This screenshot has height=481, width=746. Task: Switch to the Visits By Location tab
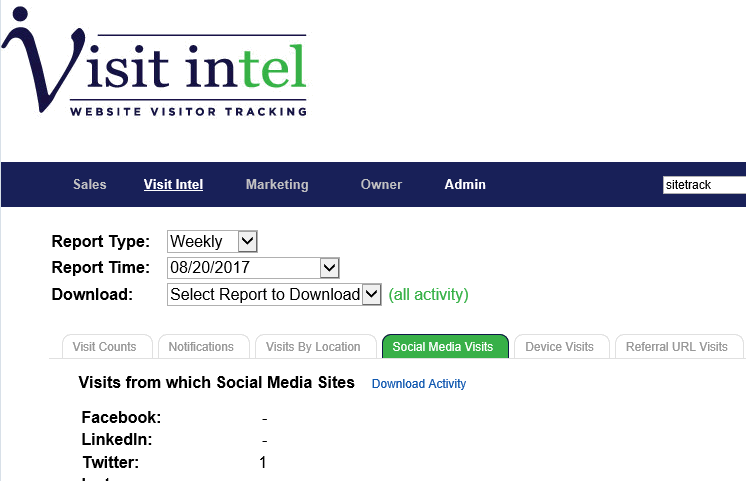316,347
